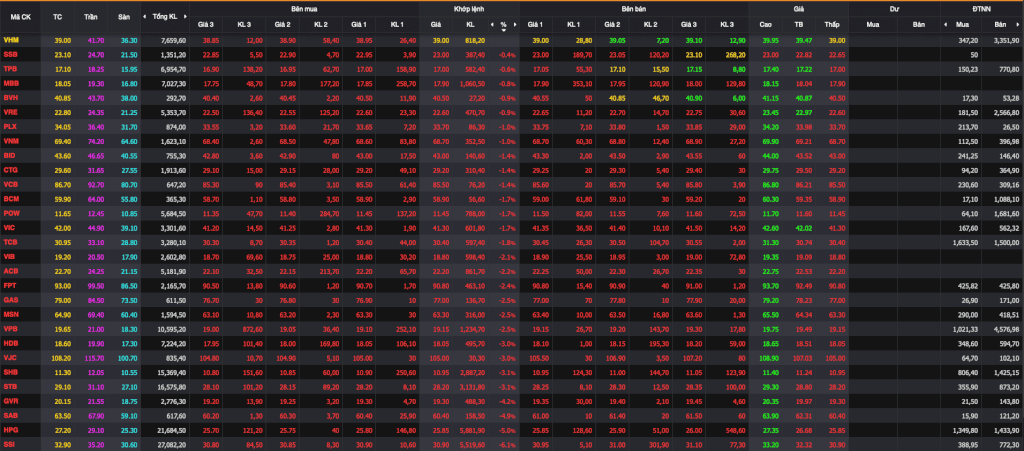Screen dimensions: 1024x451
Task: Click Giá 1 header under Bên mua
Action: [x=359, y=25]
